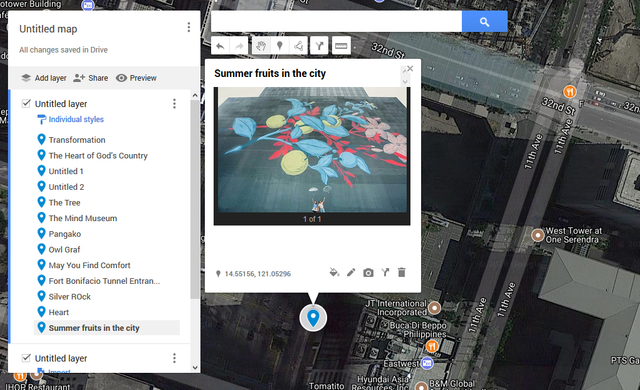This screenshot has width=640, height=390.
Task: Click the Preview button
Action: click(136, 78)
